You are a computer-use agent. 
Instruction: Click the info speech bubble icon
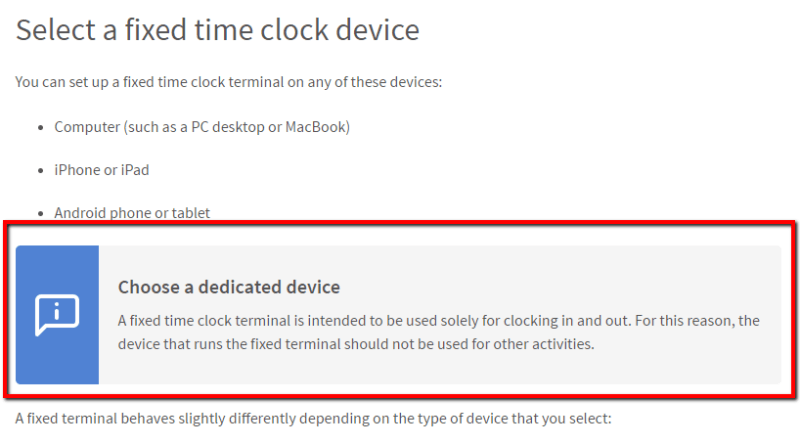point(57,315)
